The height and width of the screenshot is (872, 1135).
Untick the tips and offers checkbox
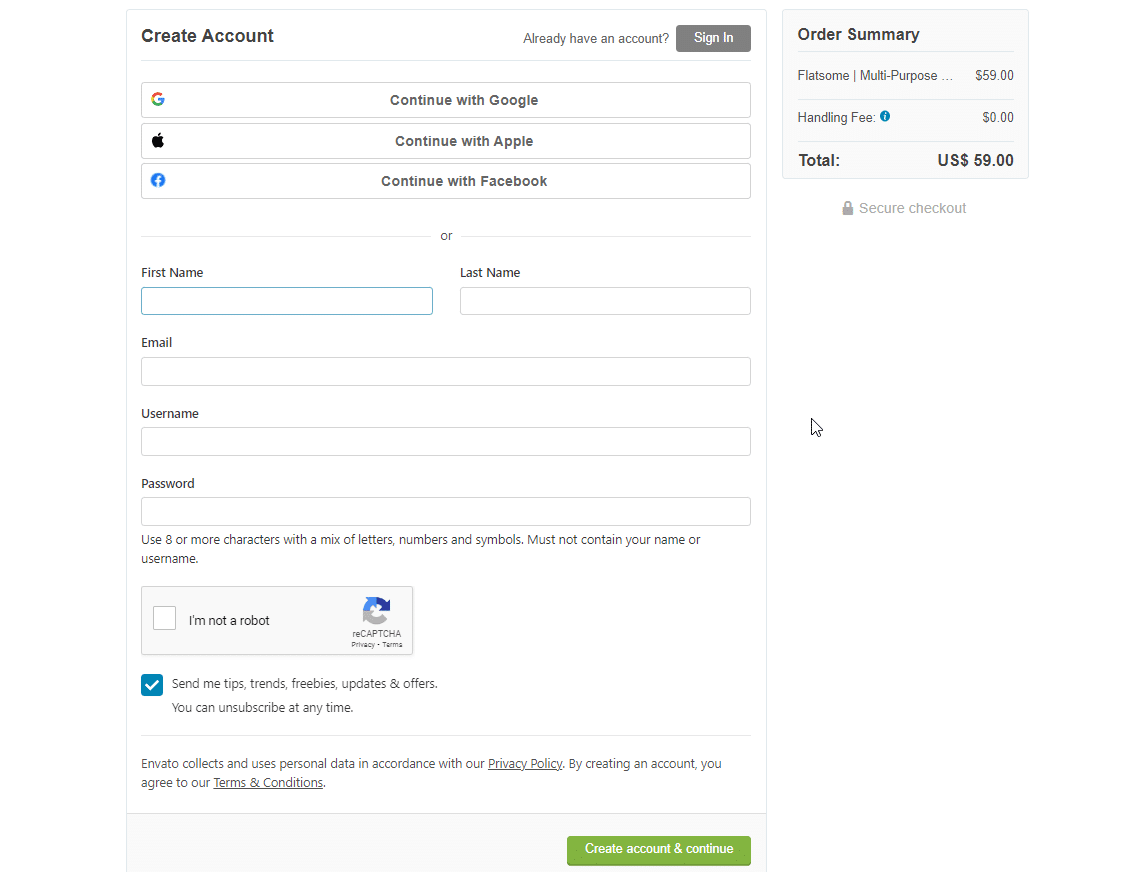pyautogui.click(x=152, y=685)
